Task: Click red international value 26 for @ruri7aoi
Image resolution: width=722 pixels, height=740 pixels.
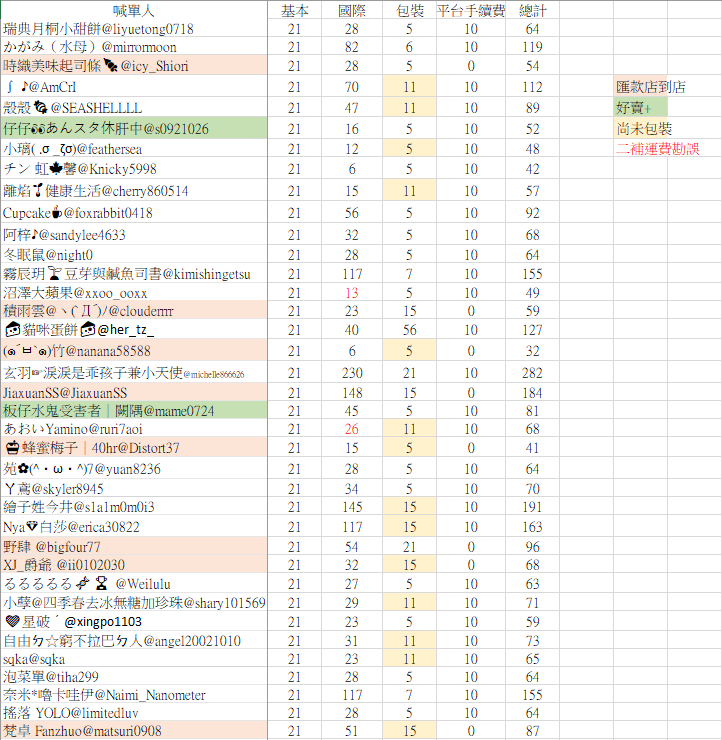Action: [352, 429]
